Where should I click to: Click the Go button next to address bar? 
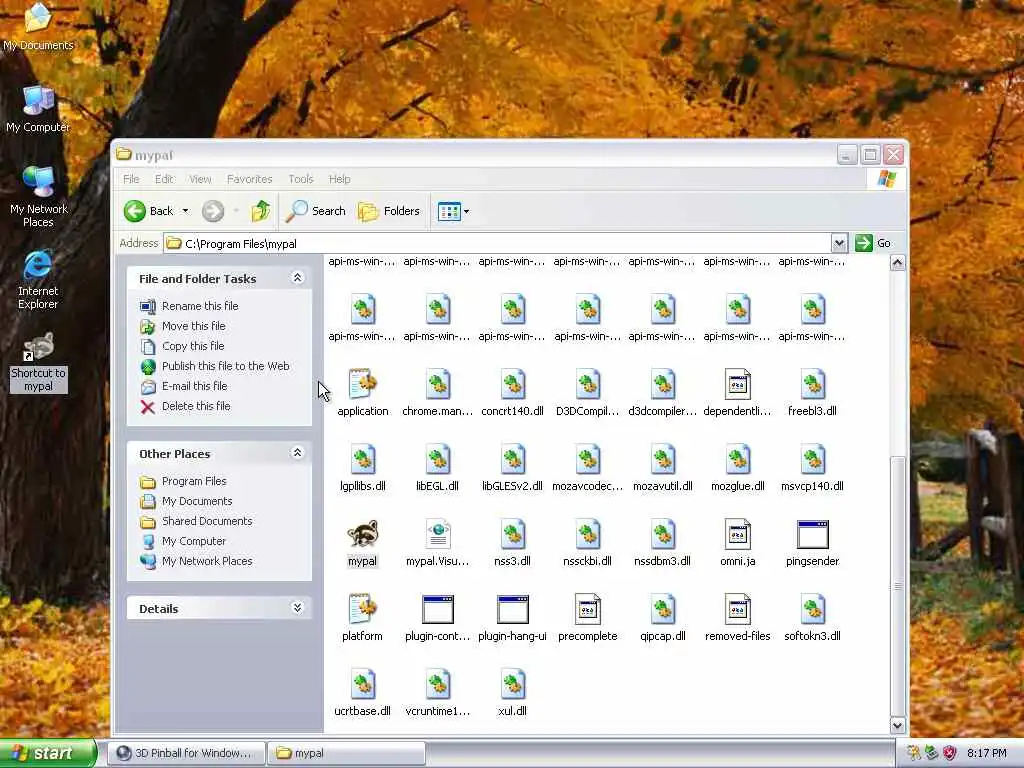point(873,243)
